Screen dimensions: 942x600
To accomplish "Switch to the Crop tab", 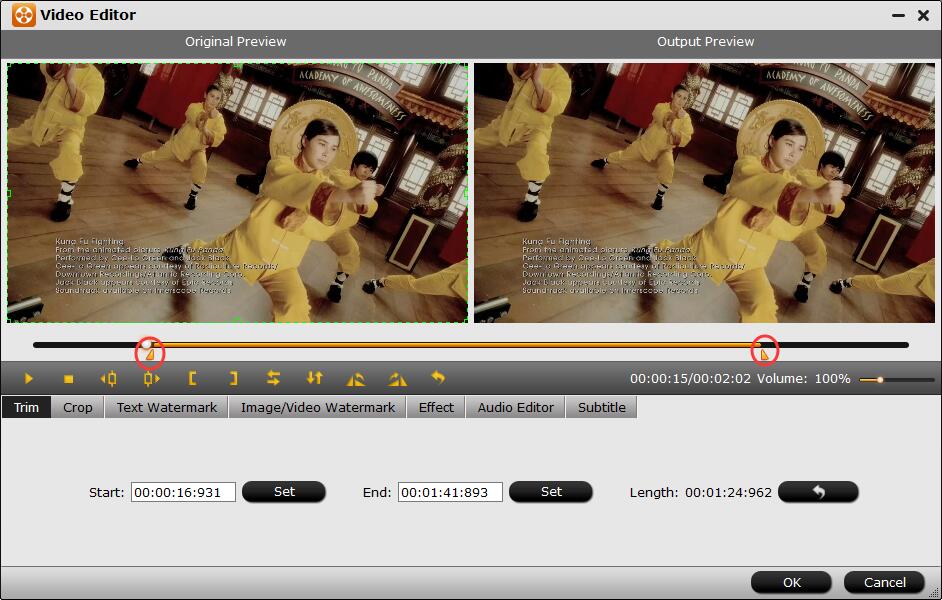I will tap(78, 407).
